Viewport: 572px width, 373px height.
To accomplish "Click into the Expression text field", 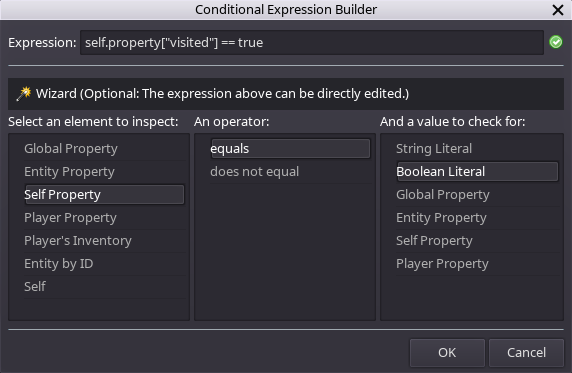I will point(312,43).
